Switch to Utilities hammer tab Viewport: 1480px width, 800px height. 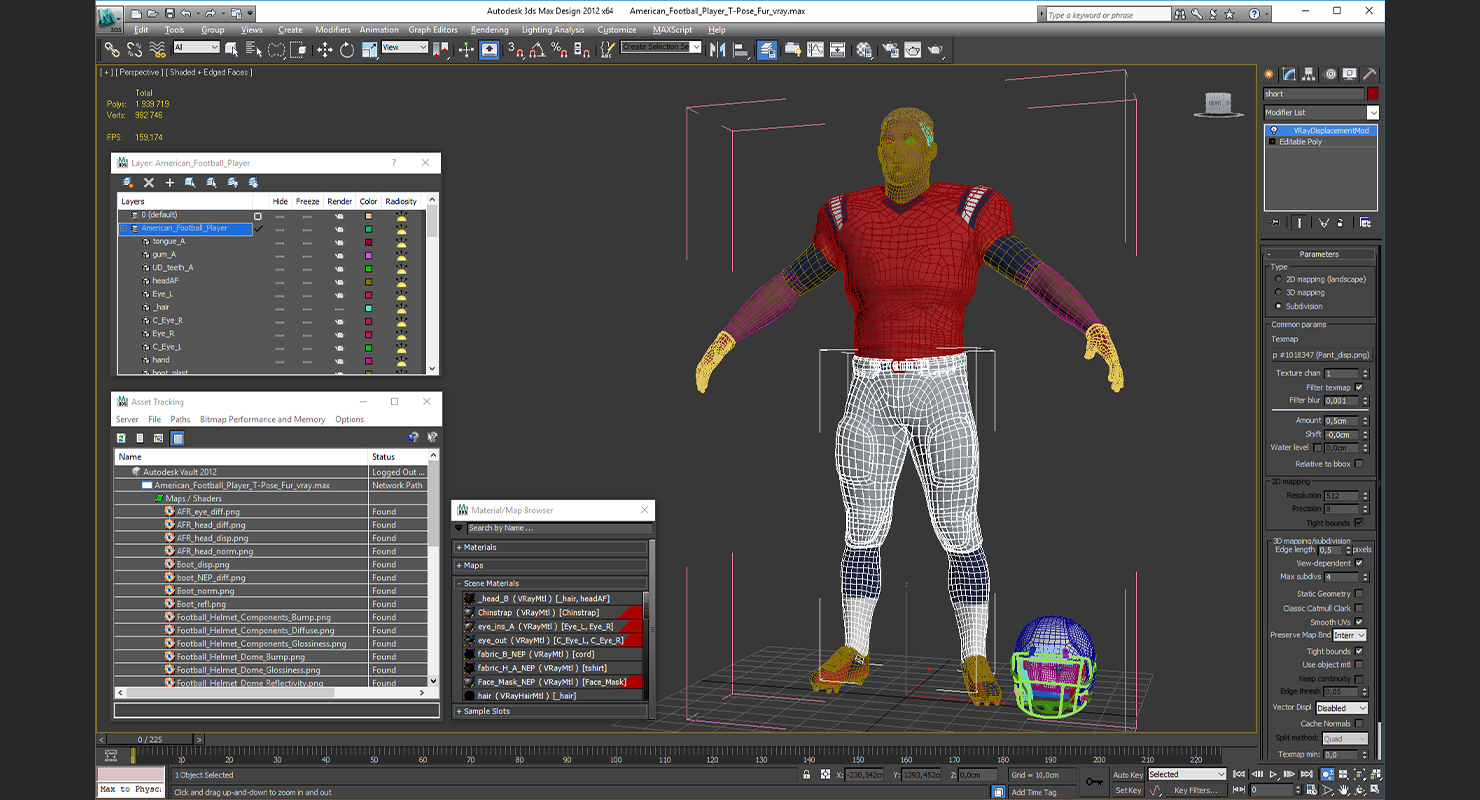coord(1370,74)
